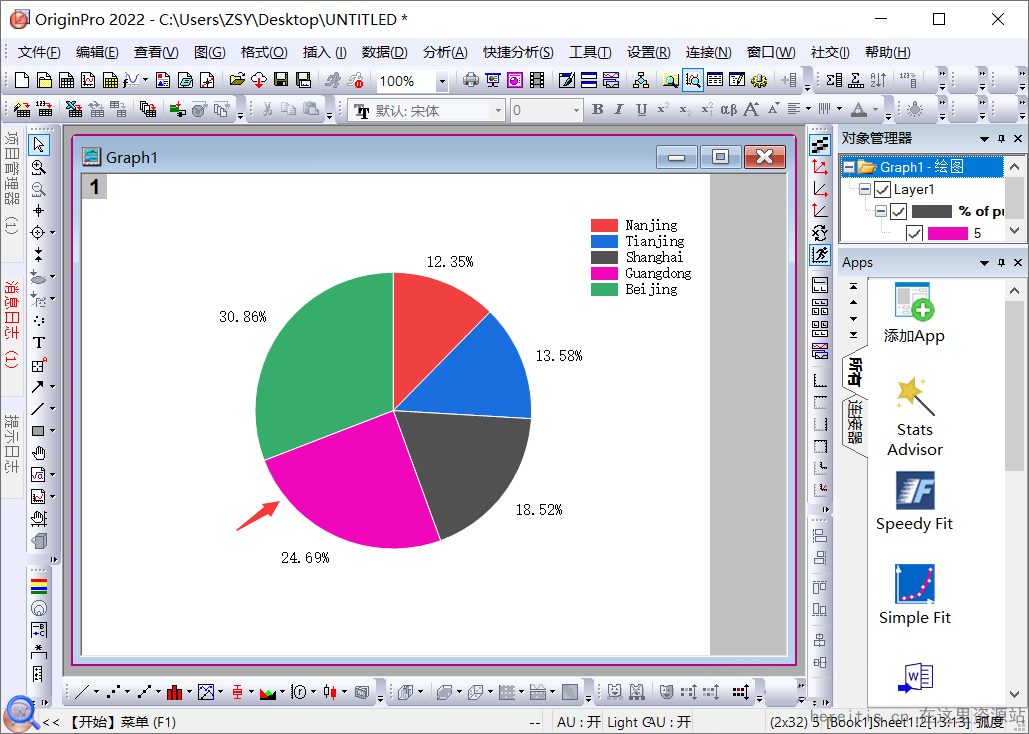
Task: Click the Tianjing legend text
Action: [654, 241]
